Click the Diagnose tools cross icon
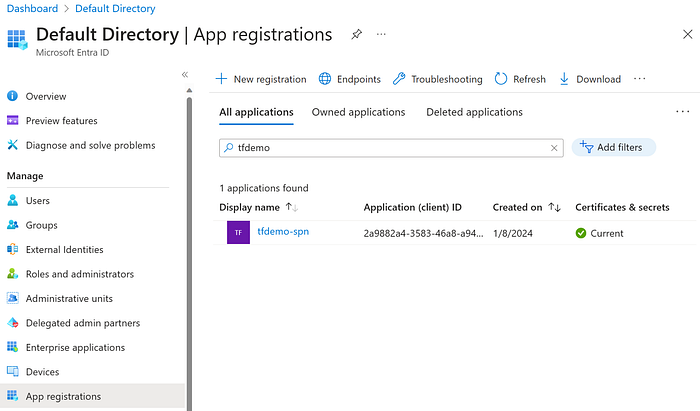This screenshot has height=411, width=700. pos(12,145)
